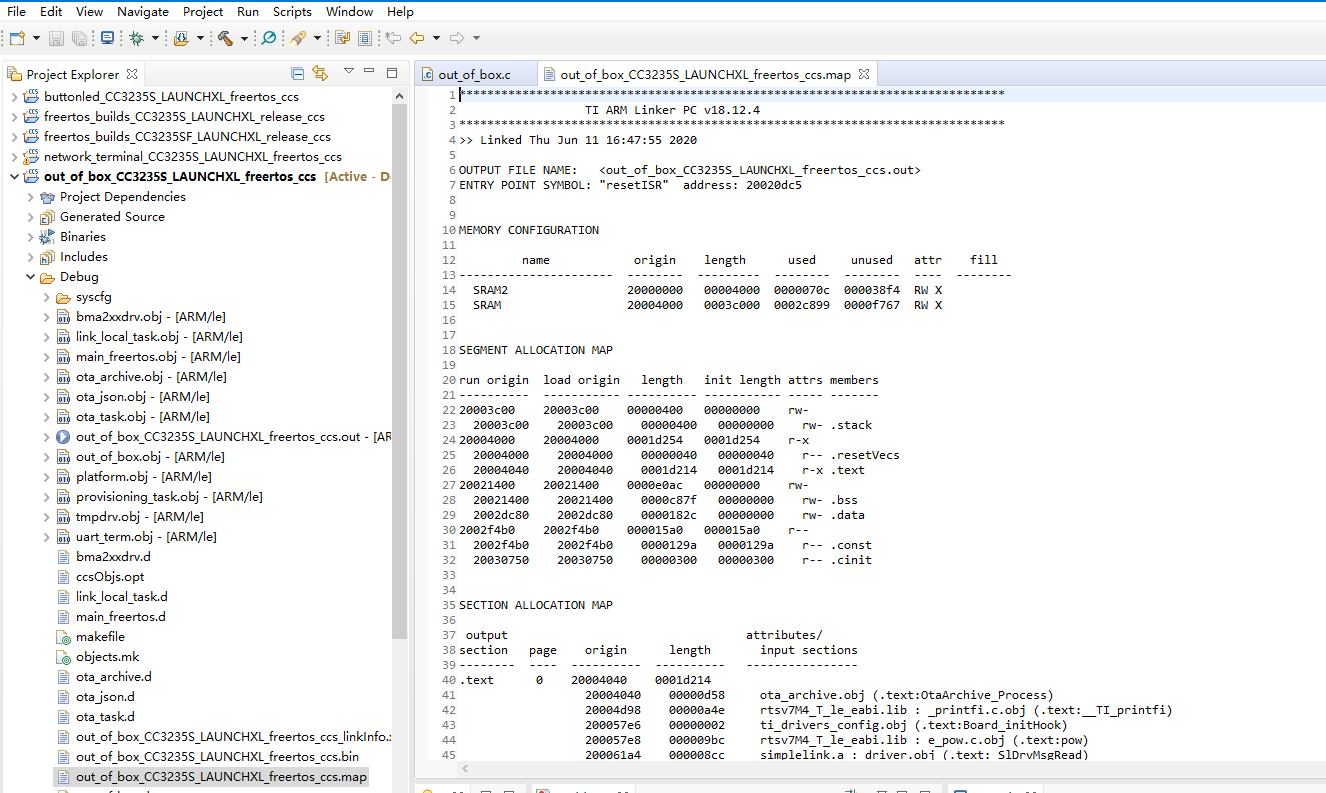1326x793 pixels.
Task: Toggle Link with Editor in Project Explorer
Action: coord(320,73)
